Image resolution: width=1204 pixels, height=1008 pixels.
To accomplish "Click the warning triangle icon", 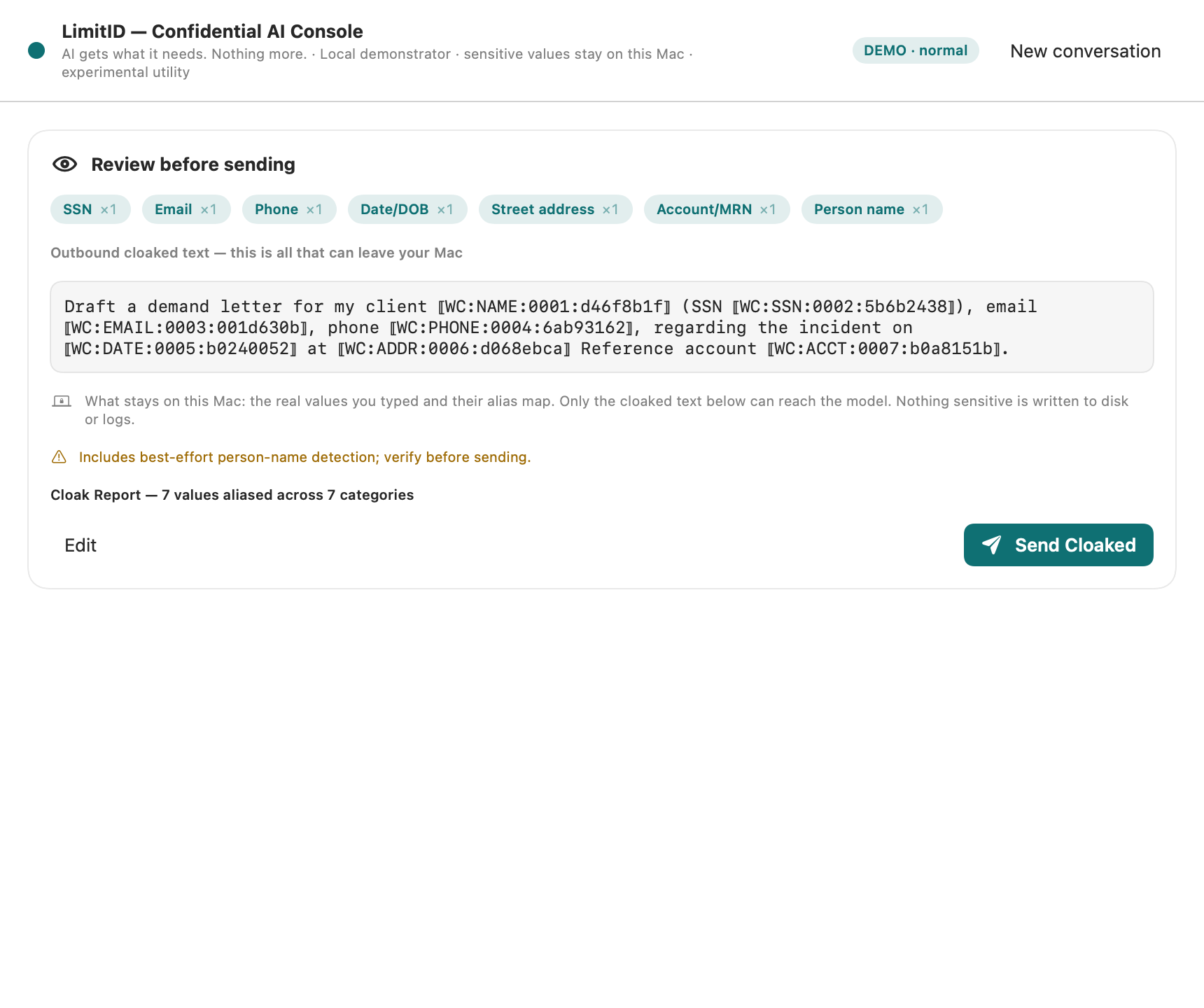I will coord(59,457).
